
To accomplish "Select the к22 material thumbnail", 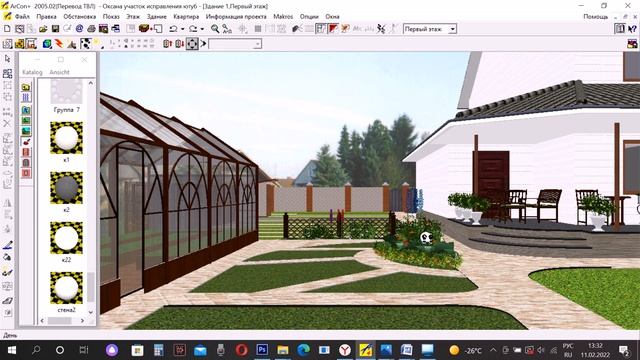I will pyautogui.click(x=66, y=238).
